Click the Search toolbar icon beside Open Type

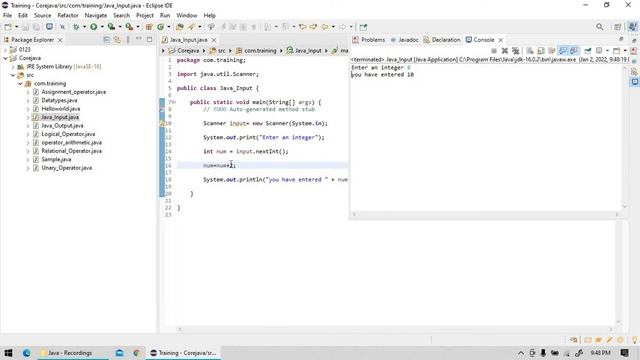click(x=191, y=27)
